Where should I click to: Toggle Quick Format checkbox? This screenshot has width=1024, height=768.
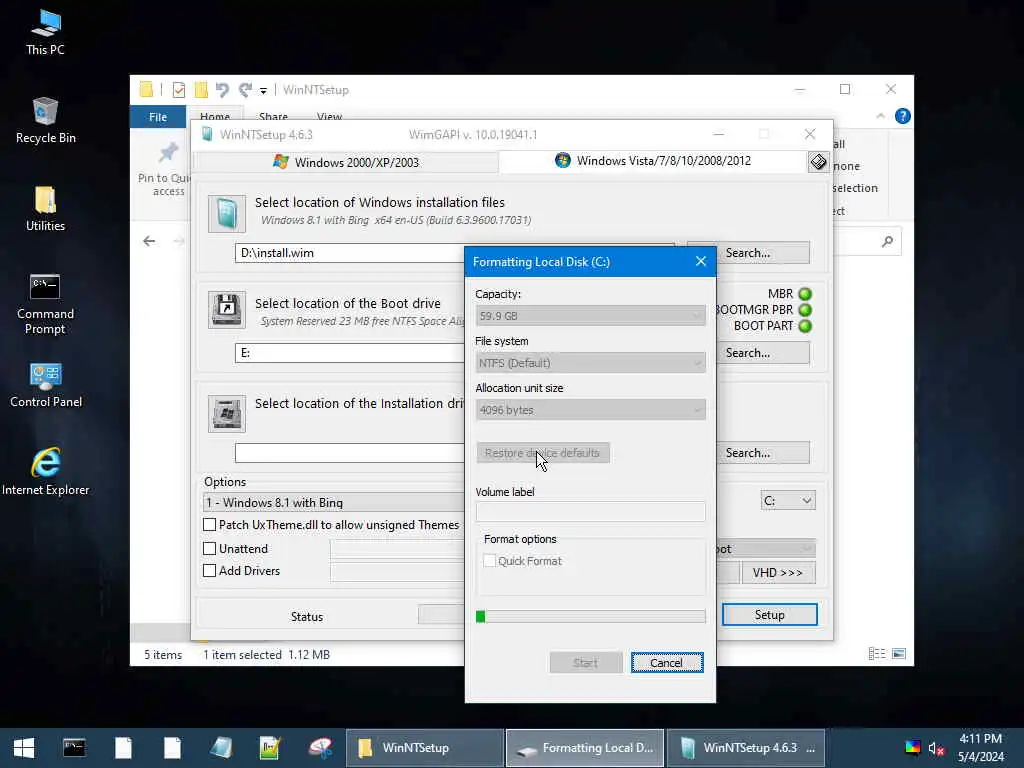click(489, 561)
